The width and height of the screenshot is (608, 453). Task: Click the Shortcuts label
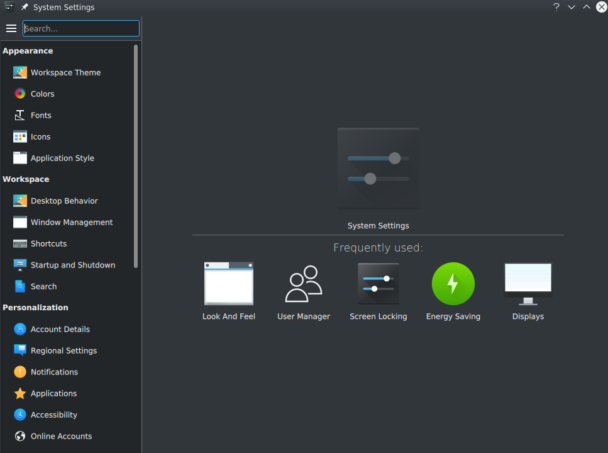point(48,244)
